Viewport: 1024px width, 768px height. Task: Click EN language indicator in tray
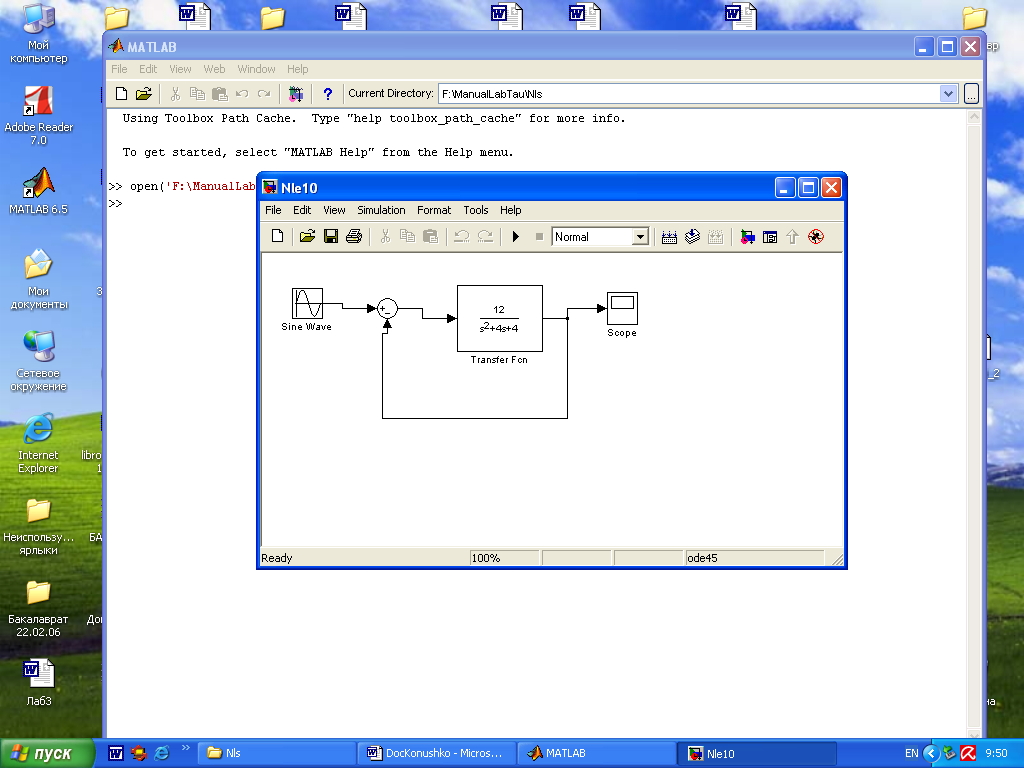(912, 753)
